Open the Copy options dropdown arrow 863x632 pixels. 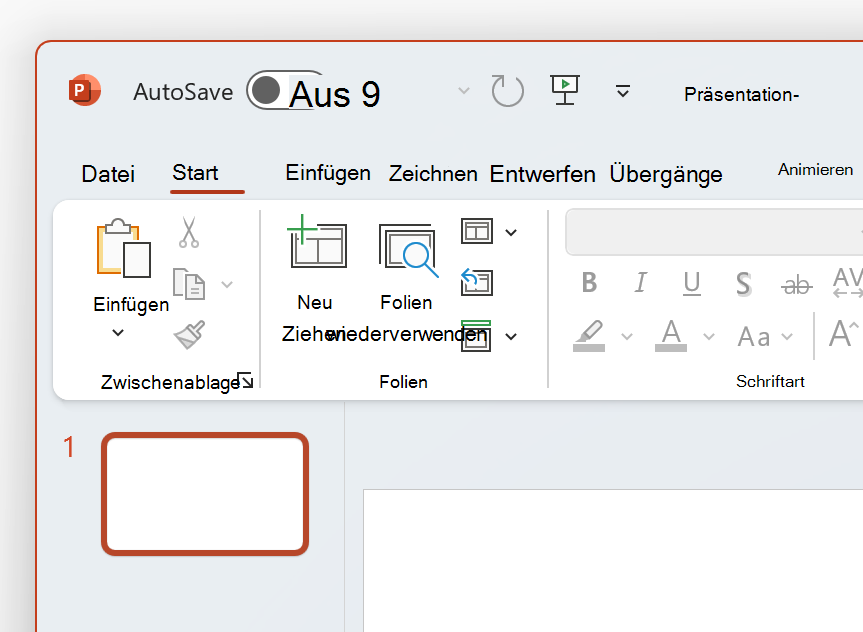227,285
